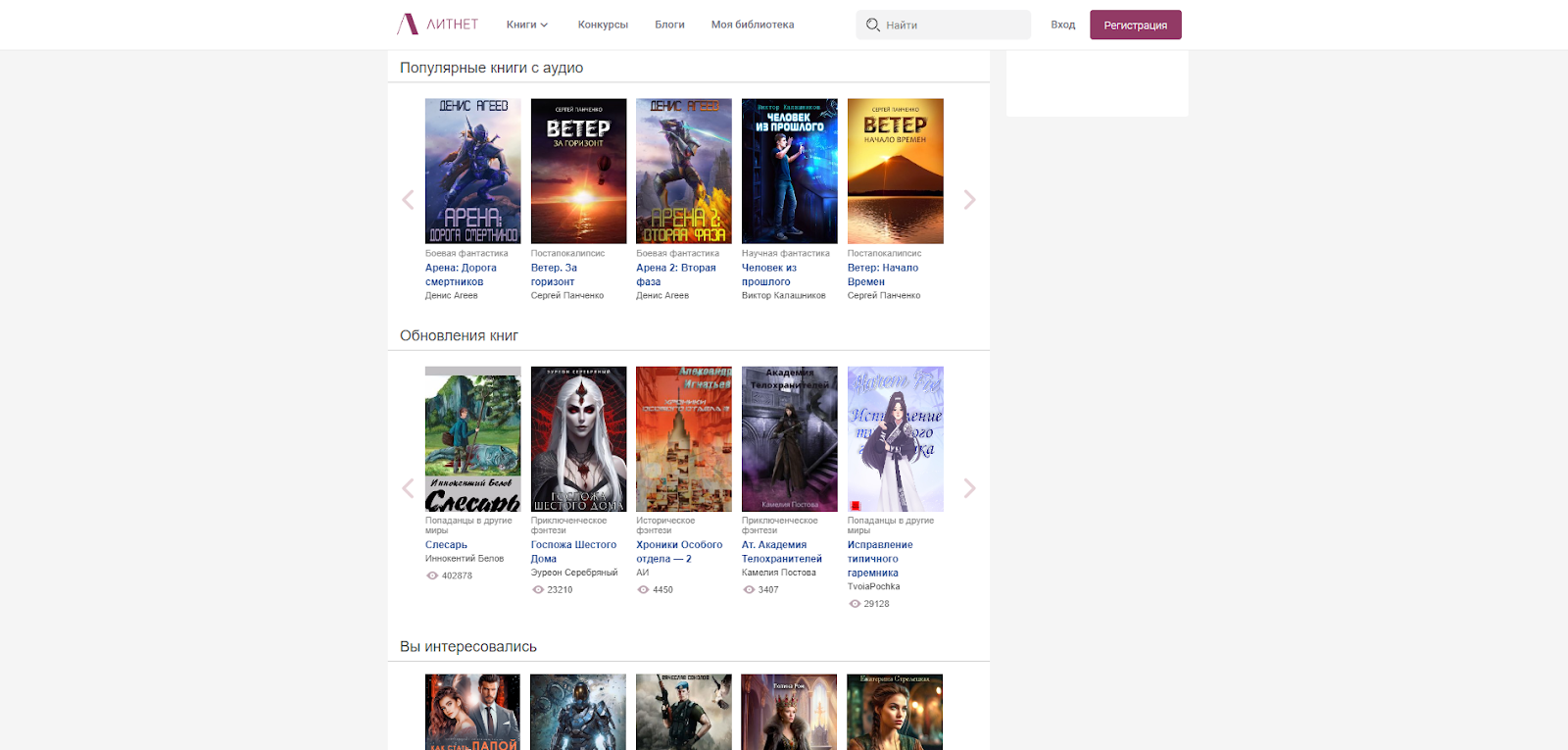
Task: Go to Моя библиотека
Action: pyautogui.click(x=753, y=25)
